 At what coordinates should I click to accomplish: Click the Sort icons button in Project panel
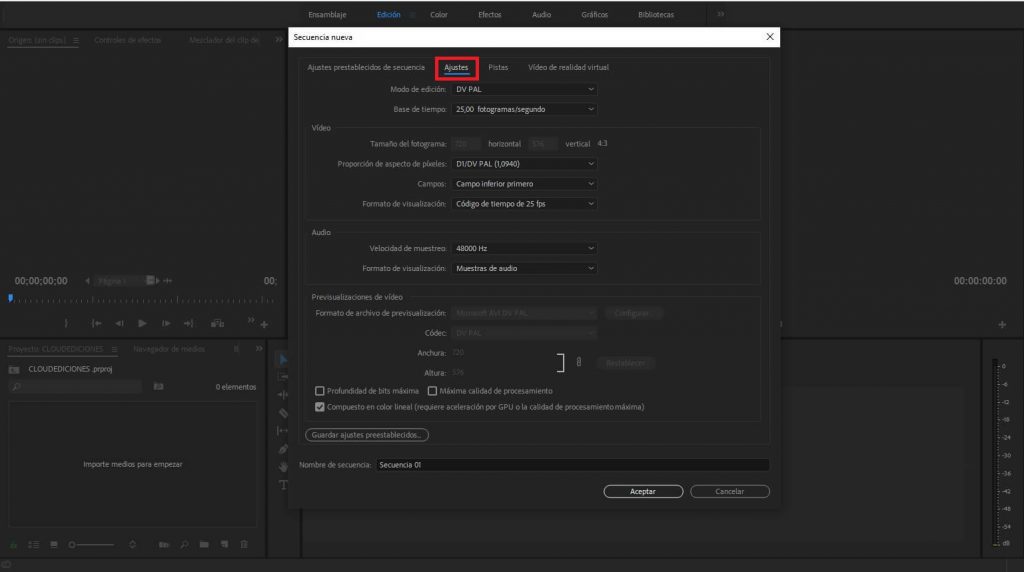coord(133,545)
